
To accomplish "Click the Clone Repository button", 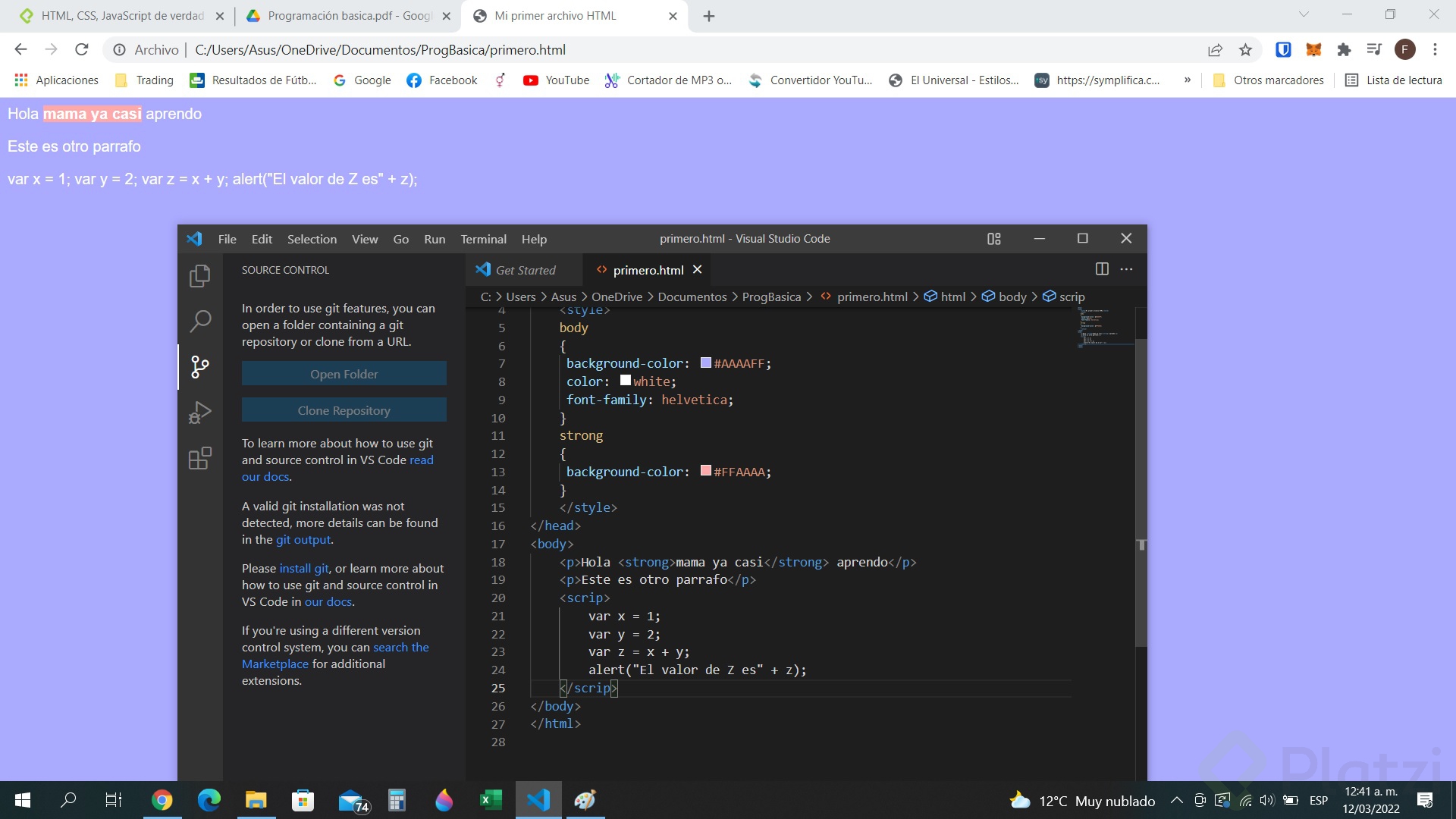I will [x=344, y=409].
